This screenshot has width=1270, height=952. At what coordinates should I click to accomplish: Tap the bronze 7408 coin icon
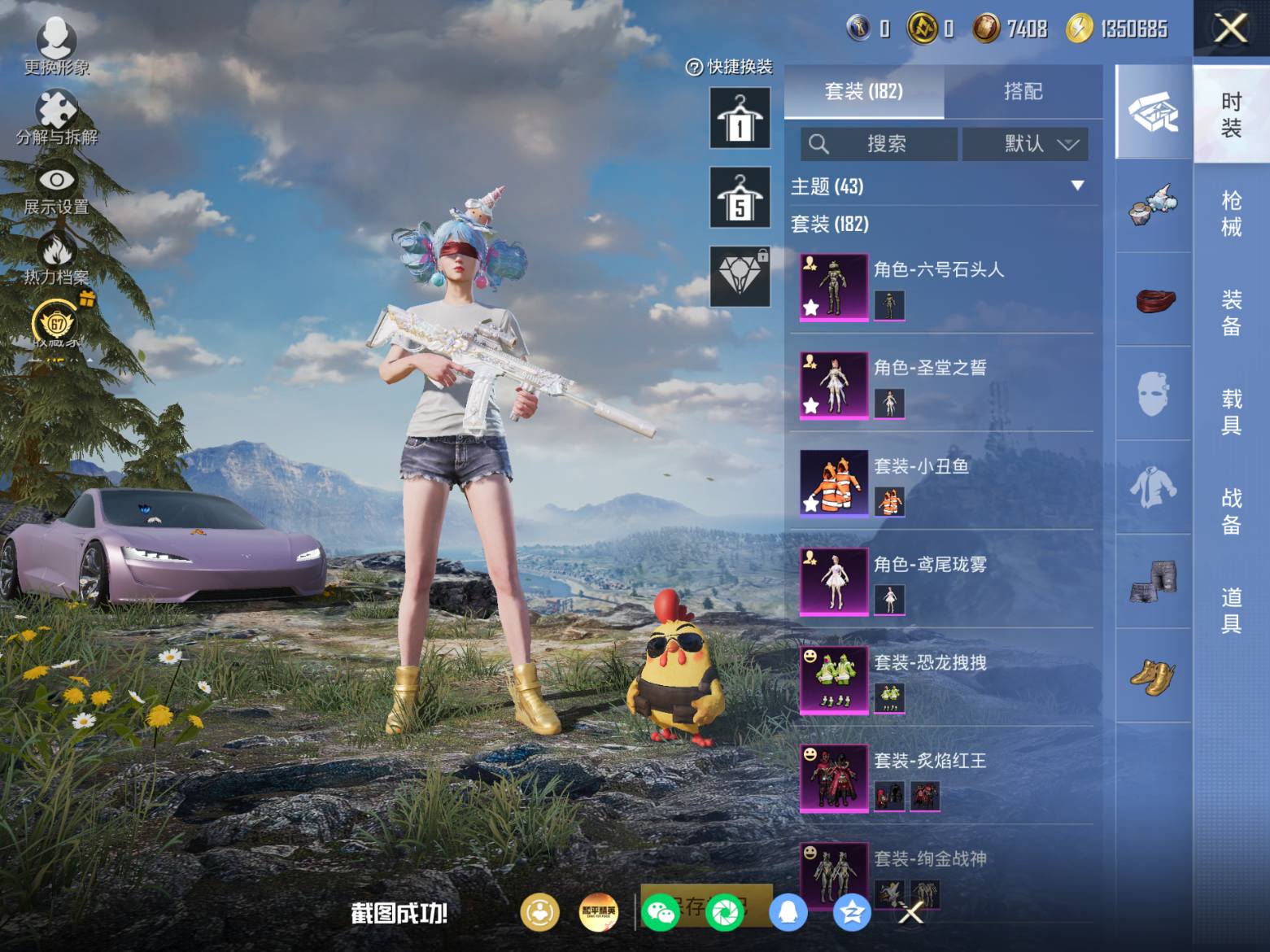click(986, 29)
